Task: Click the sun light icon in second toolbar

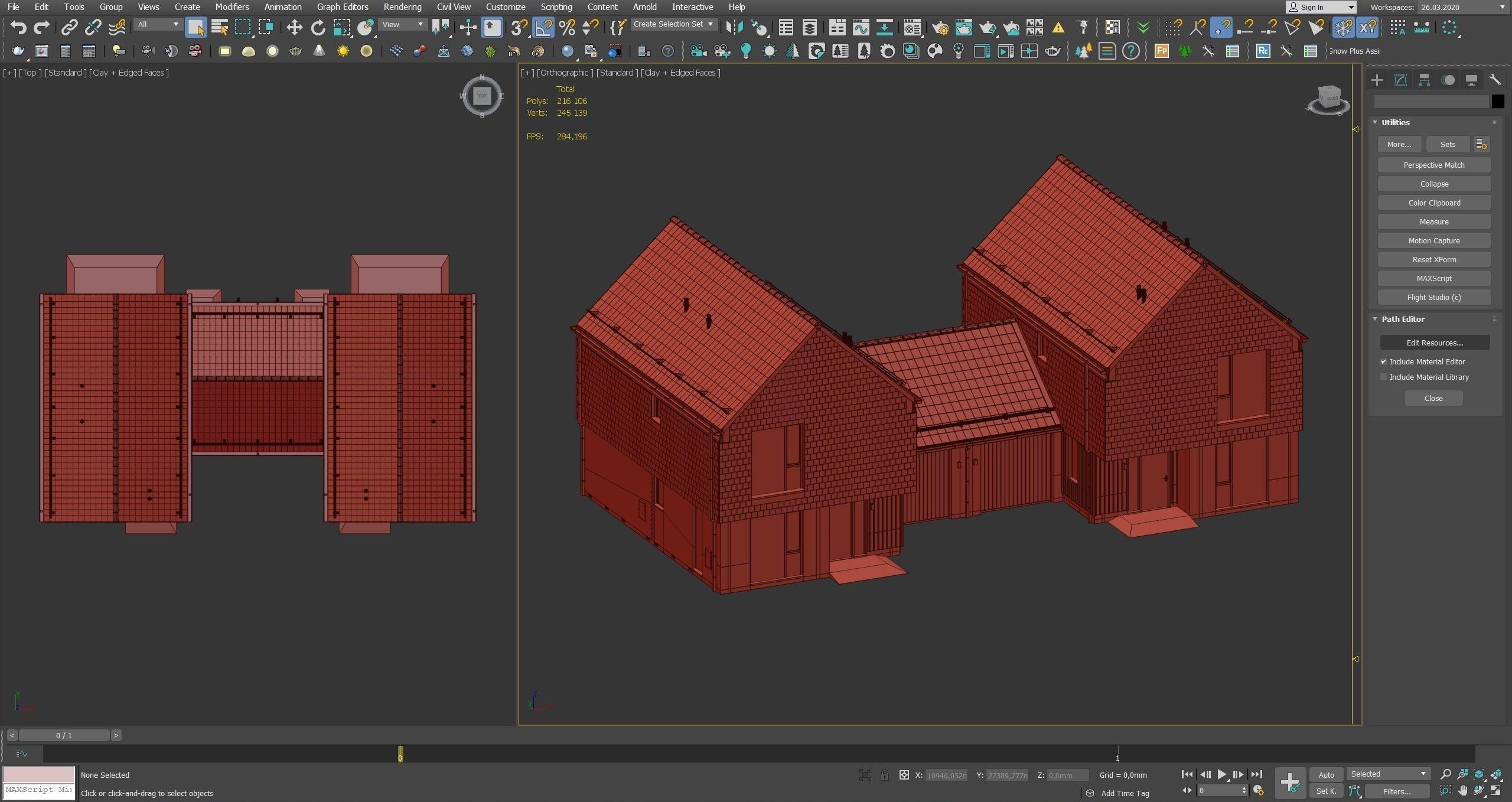Action: coord(343,51)
